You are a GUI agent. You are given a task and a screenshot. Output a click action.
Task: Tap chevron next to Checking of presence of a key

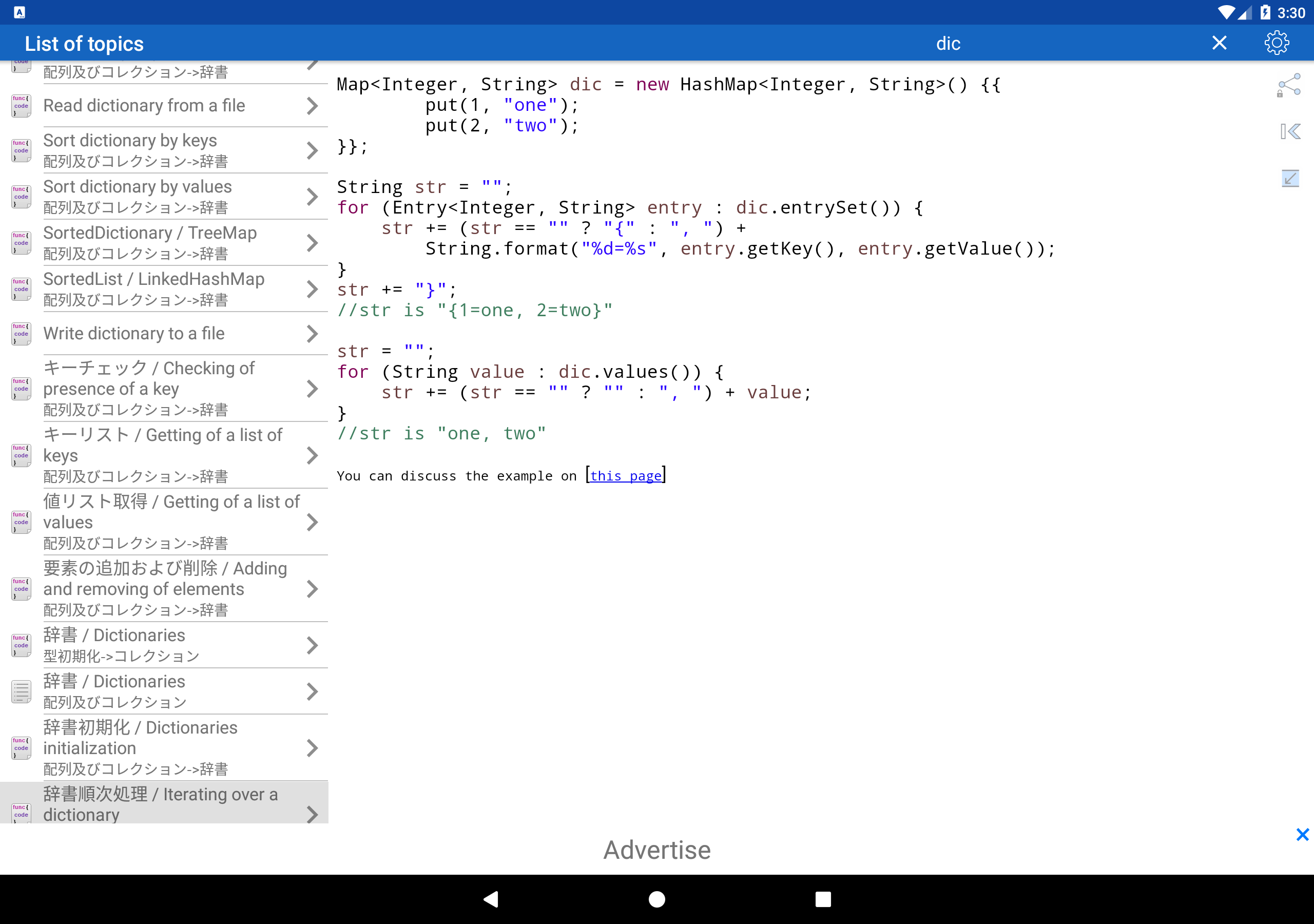click(312, 389)
